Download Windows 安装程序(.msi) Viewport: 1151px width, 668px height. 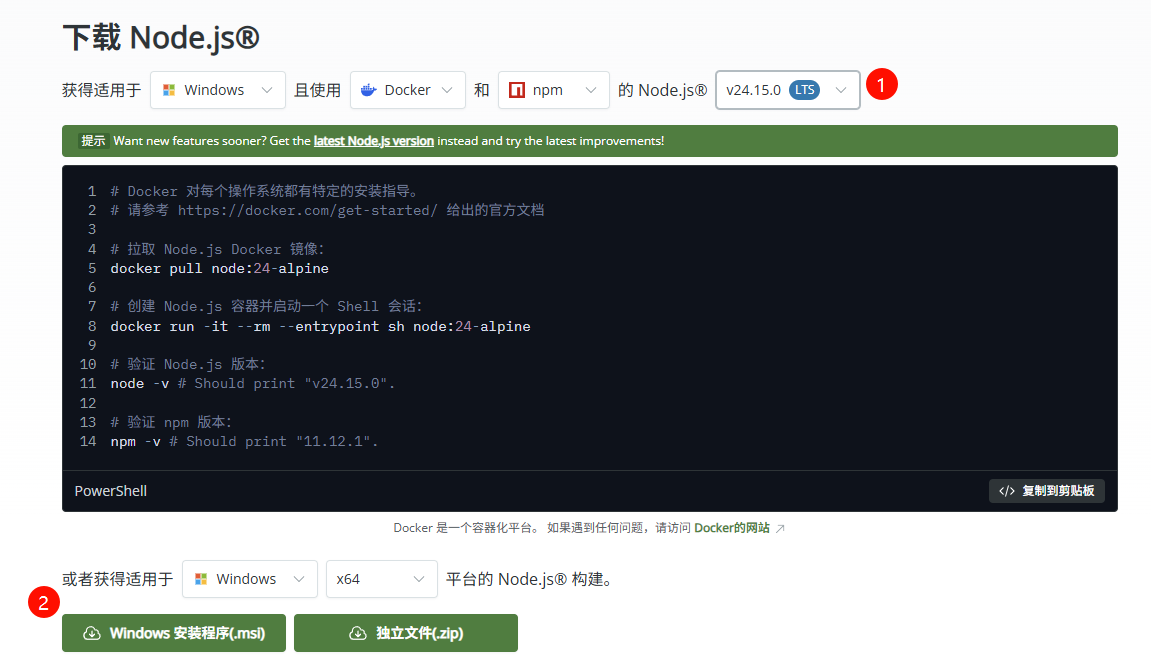point(174,633)
